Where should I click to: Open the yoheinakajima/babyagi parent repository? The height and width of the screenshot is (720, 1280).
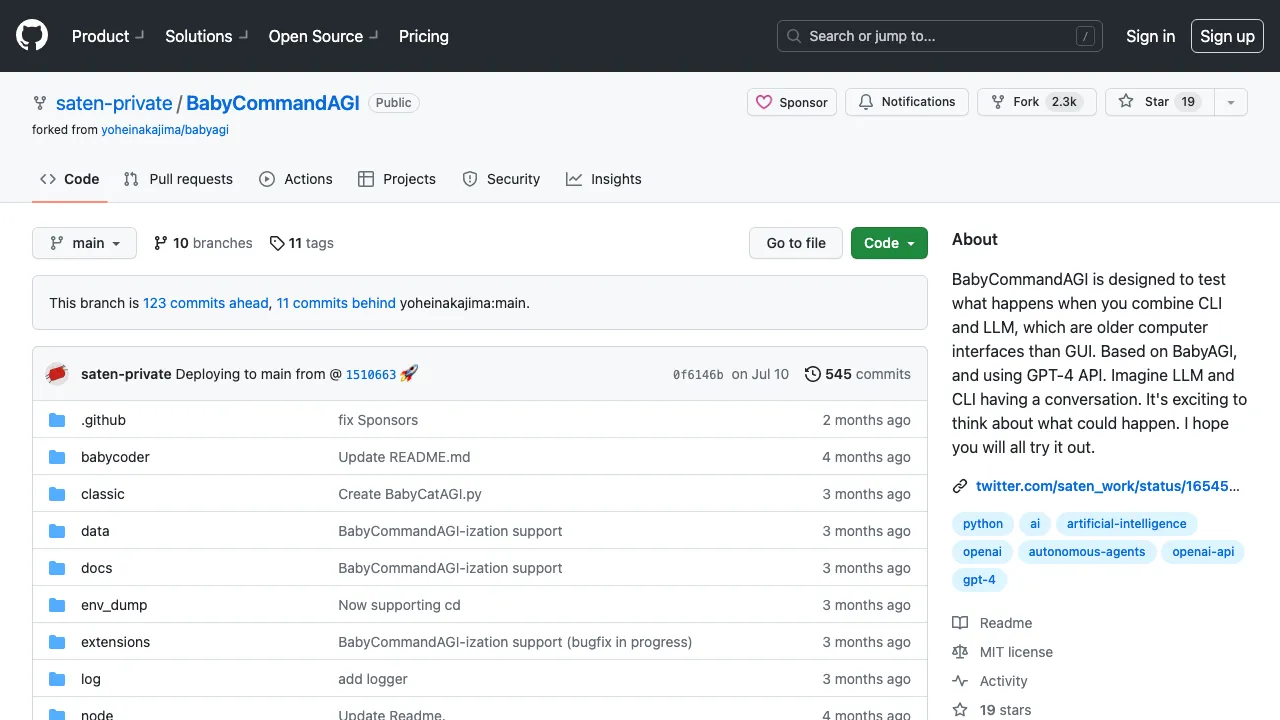tap(165, 129)
